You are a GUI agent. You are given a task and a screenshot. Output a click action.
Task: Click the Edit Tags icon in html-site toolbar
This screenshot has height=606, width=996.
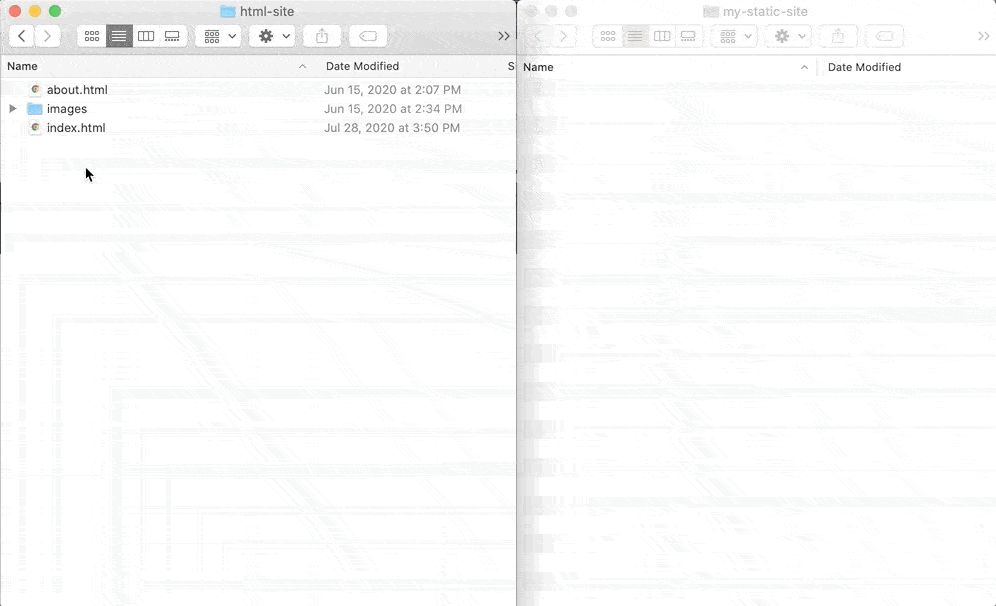(x=368, y=36)
